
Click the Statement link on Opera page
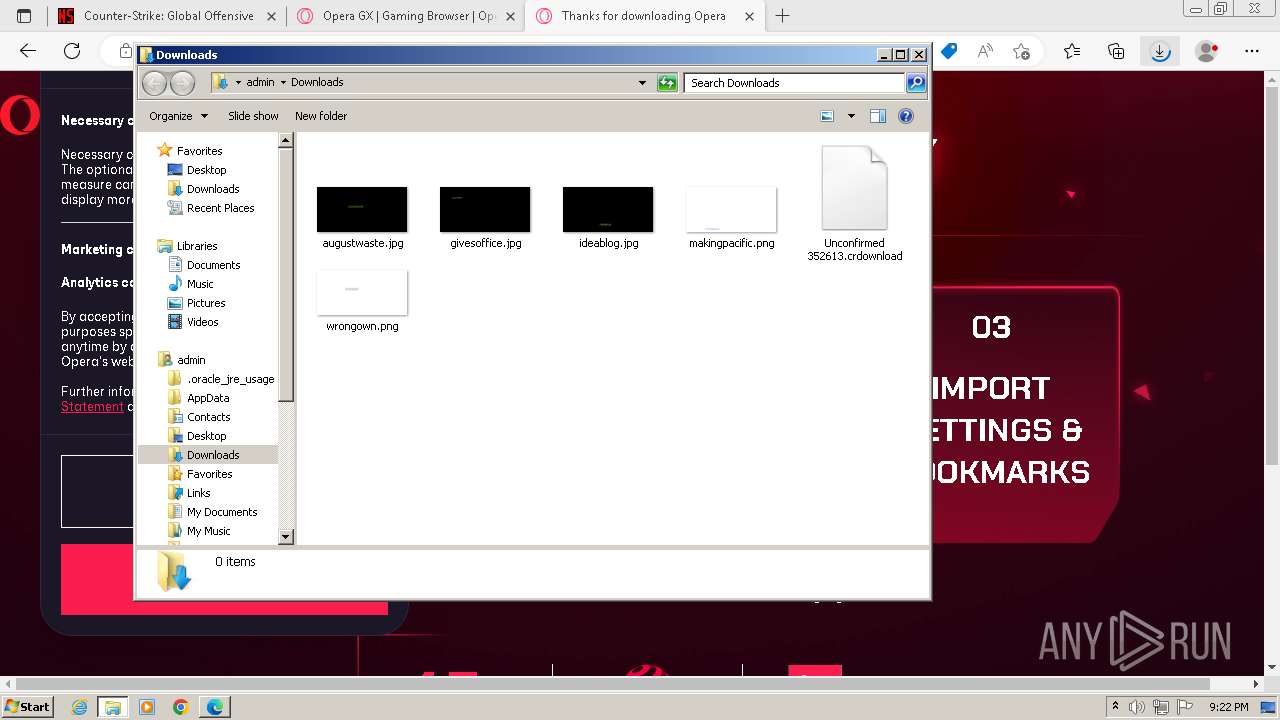(92, 406)
